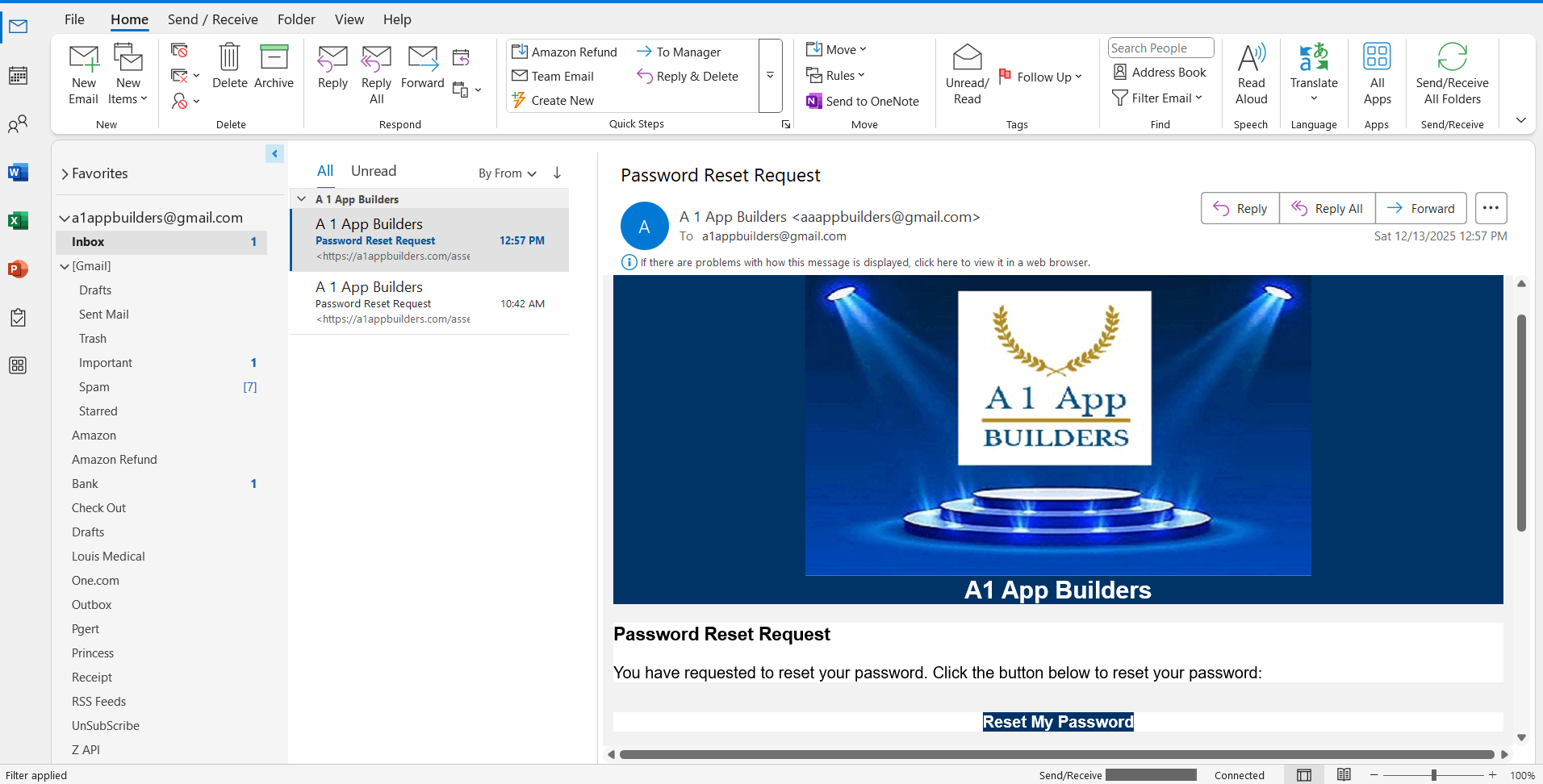Viewport: 1543px width, 784px height.
Task: Expand the Filter Email dropdown
Action: tap(1158, 98)
